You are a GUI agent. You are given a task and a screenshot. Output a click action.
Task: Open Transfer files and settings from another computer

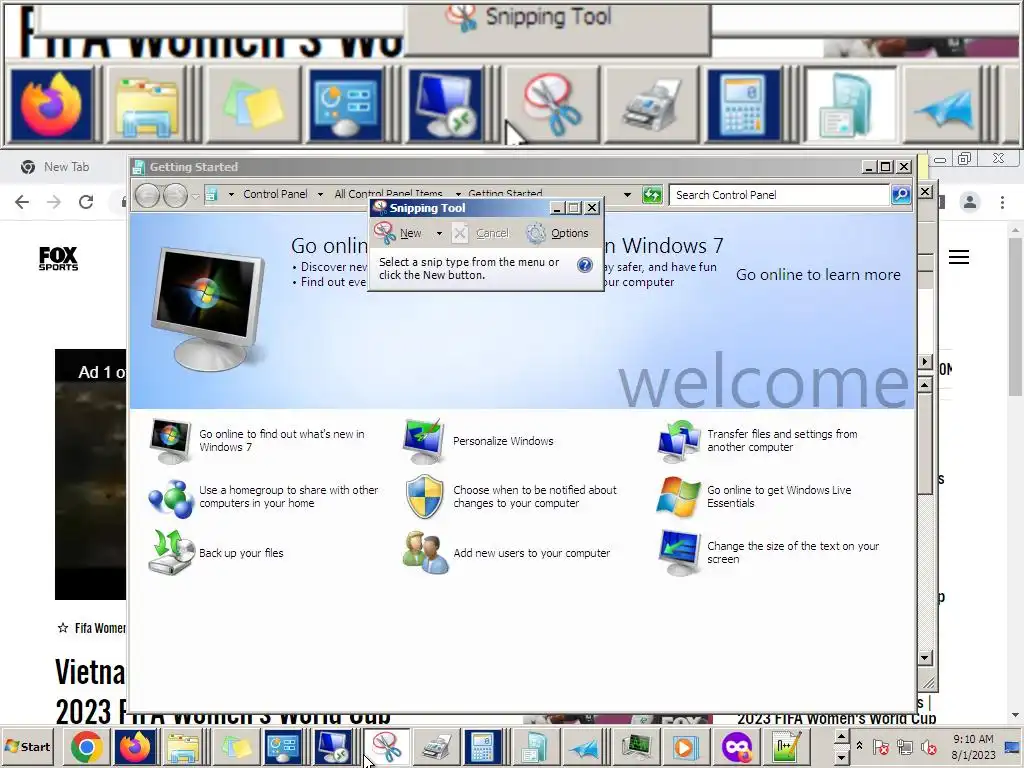click(x=758, y=441)
